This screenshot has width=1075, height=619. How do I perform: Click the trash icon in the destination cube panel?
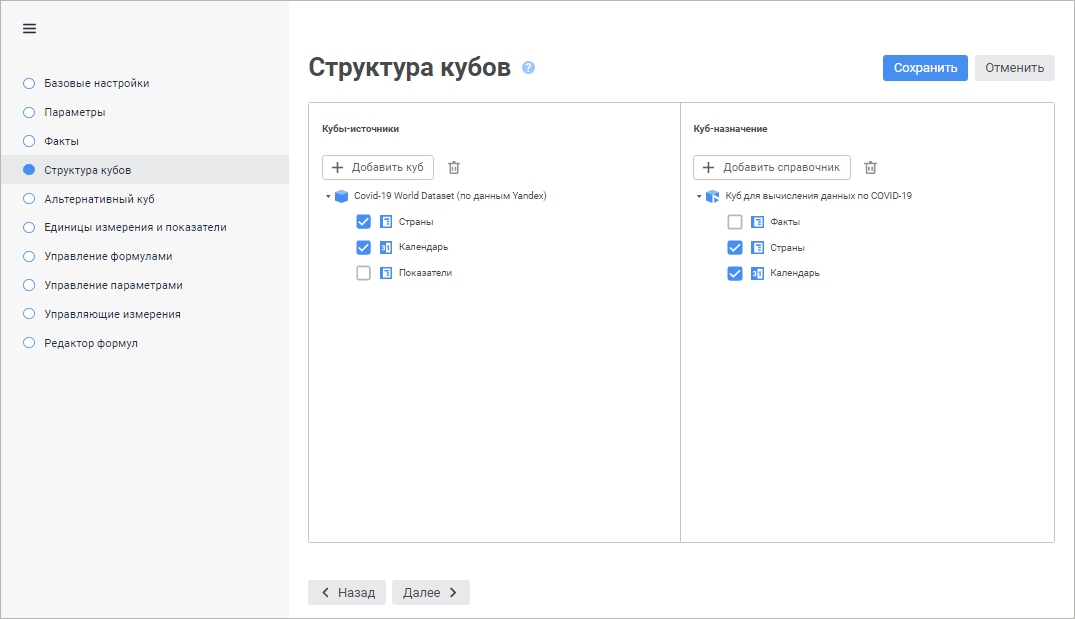coord(870,168)
